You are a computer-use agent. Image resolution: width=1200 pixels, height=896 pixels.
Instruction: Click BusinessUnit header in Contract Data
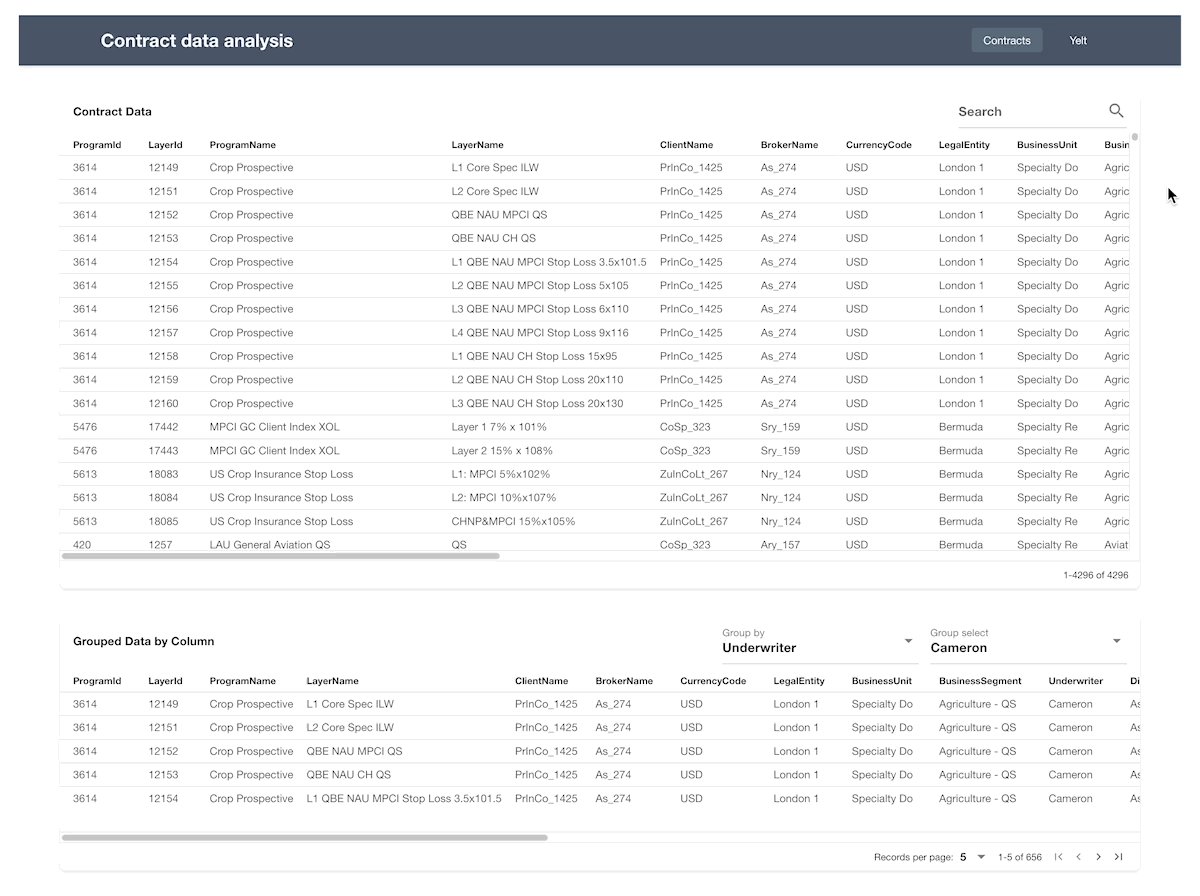(1047, 145)
